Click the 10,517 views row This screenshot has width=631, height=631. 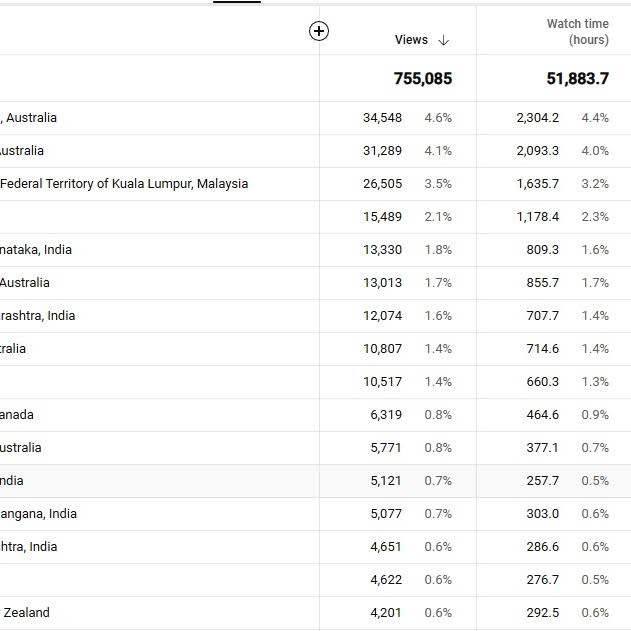coord(316,382)
